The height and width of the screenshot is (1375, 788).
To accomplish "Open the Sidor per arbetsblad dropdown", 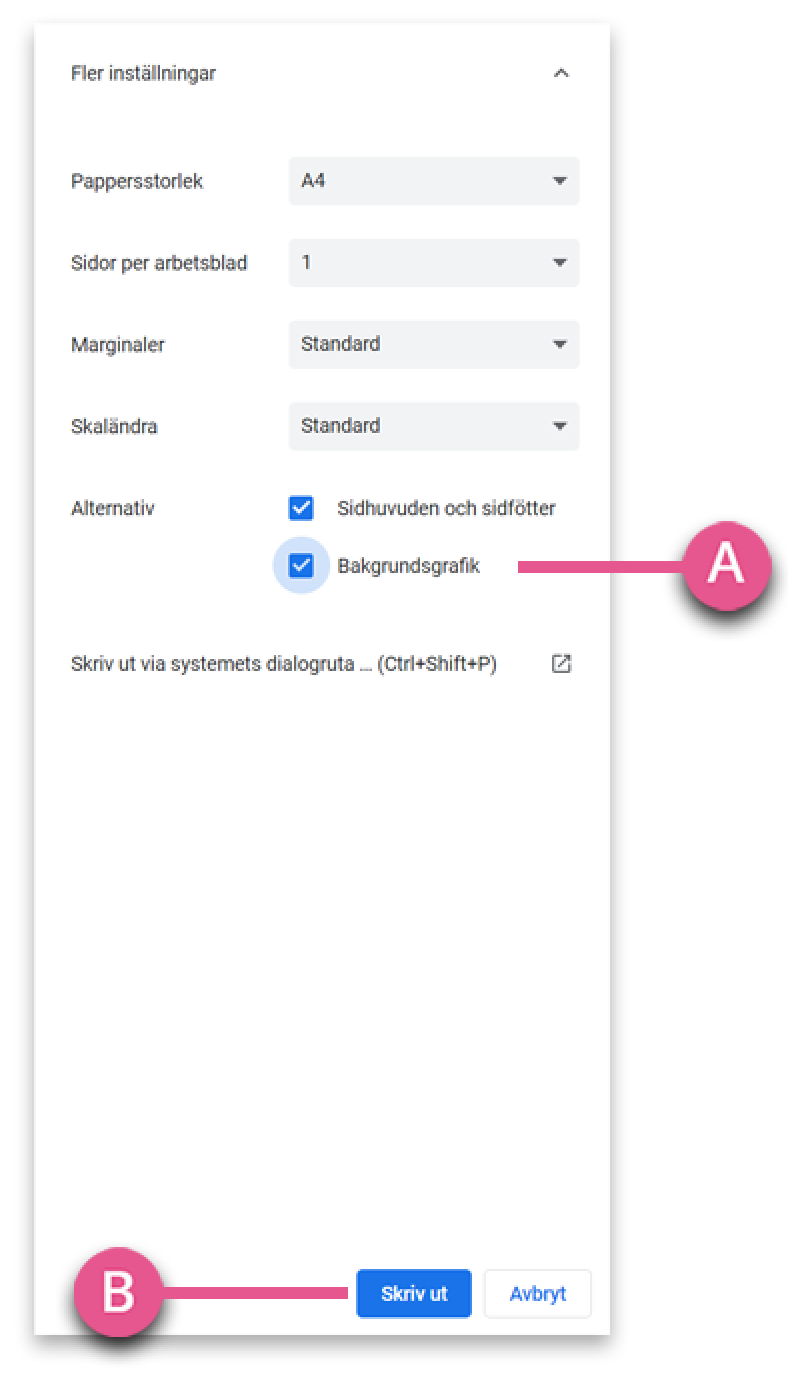I will tap(434, 263).
